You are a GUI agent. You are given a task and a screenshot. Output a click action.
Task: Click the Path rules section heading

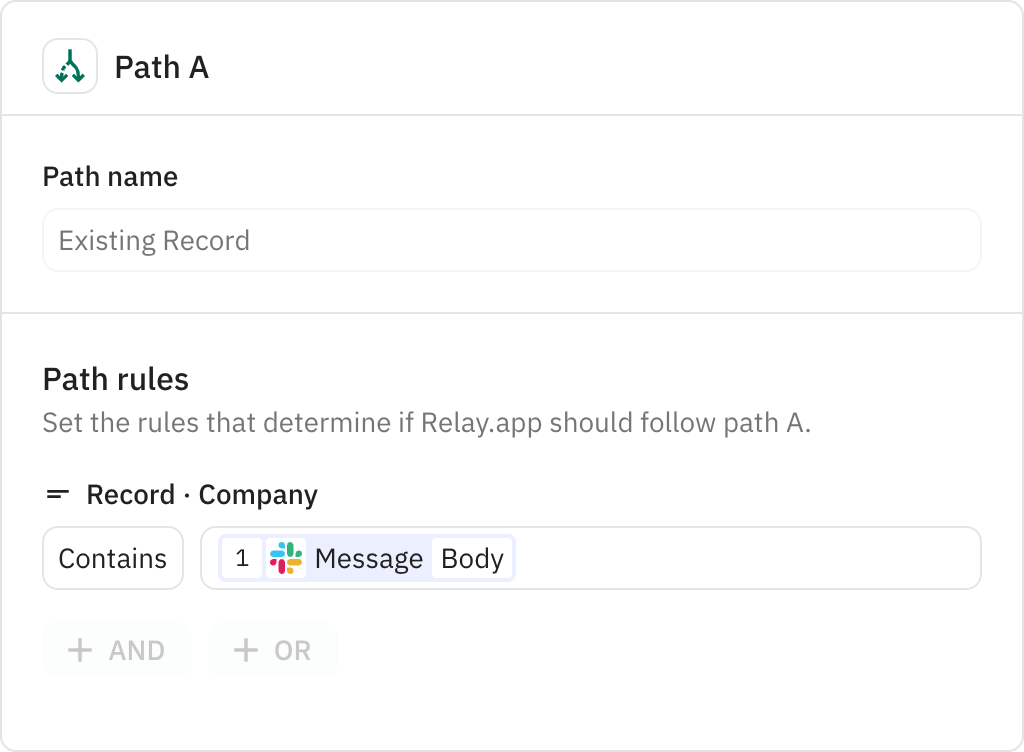point(116,379)
